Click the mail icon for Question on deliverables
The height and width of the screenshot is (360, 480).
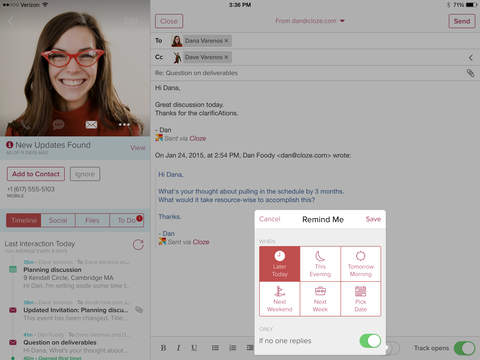(x=13, y=342)
